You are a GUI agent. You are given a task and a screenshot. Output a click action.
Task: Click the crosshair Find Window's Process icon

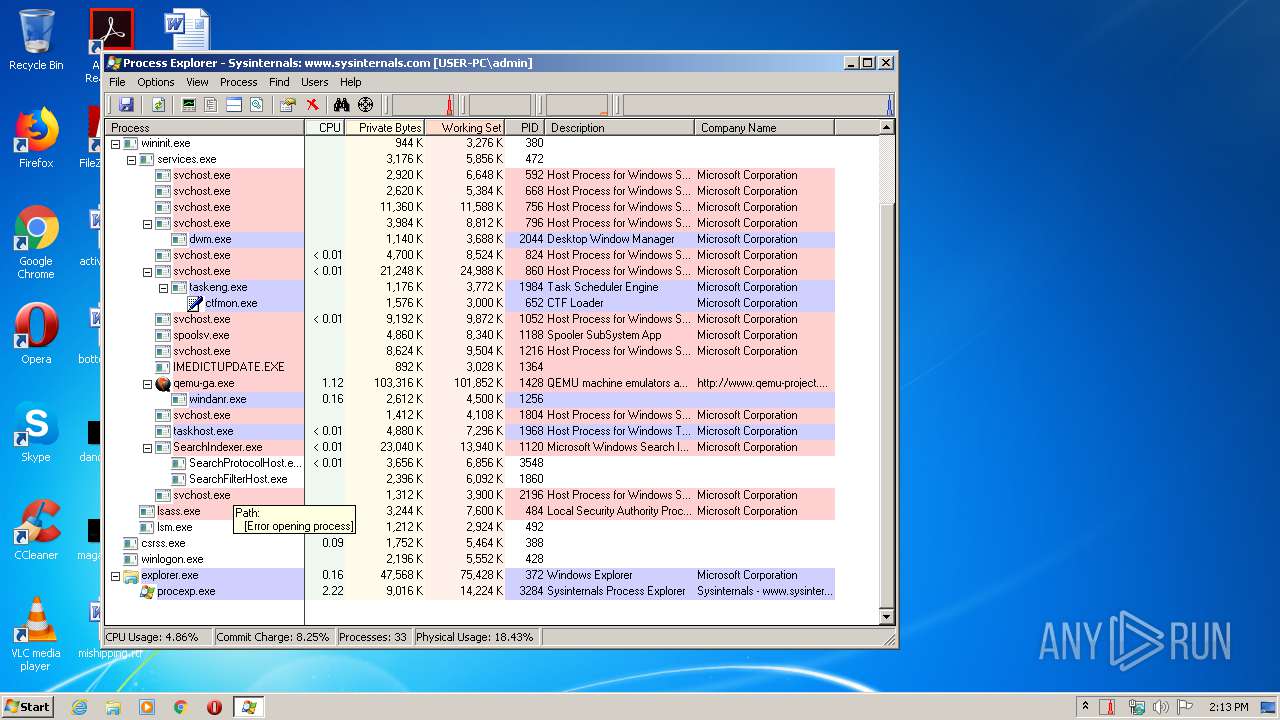coord(366,105)
